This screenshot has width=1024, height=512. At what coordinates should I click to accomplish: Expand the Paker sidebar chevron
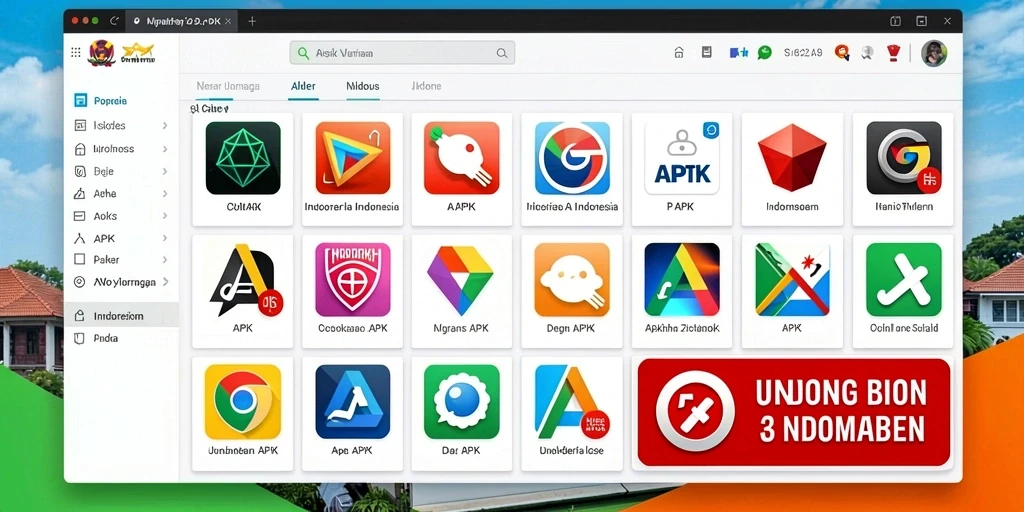pyautogui.click(x=165, y=260)
